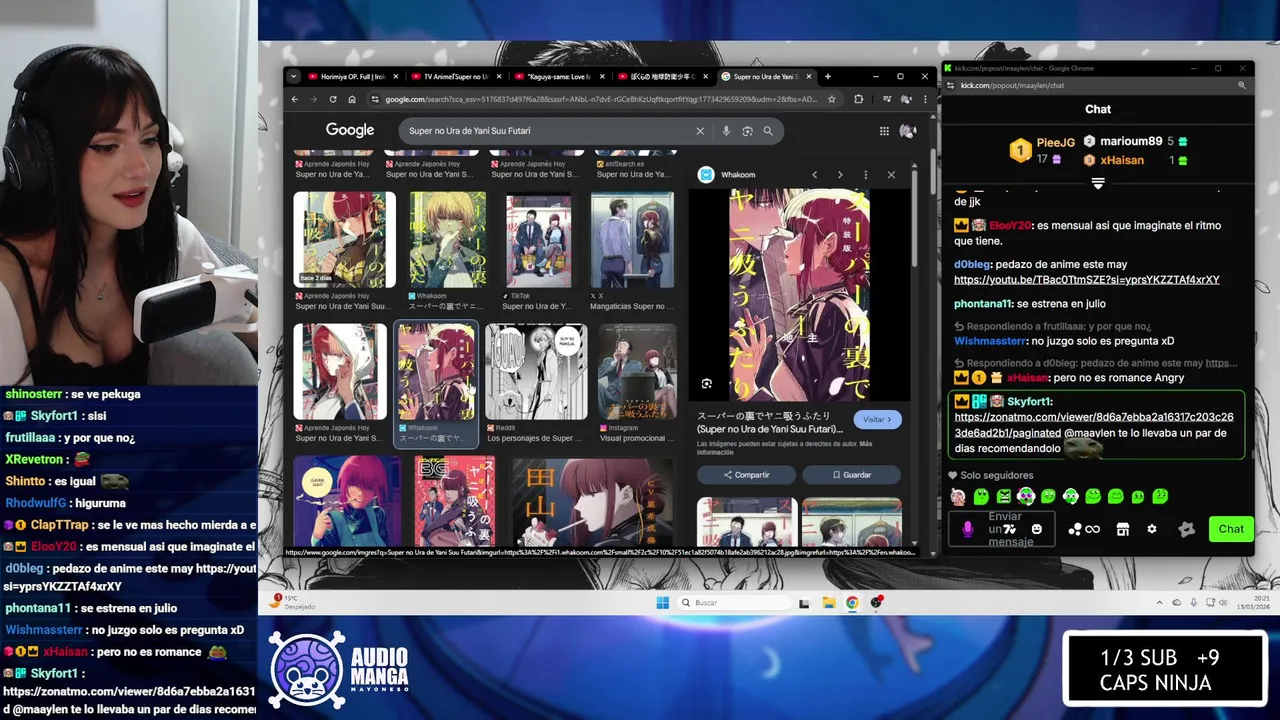Viewport: 1280px width, 720px height.
Task: Open the TikTok image result thumbnail
Action: point(538,240)
